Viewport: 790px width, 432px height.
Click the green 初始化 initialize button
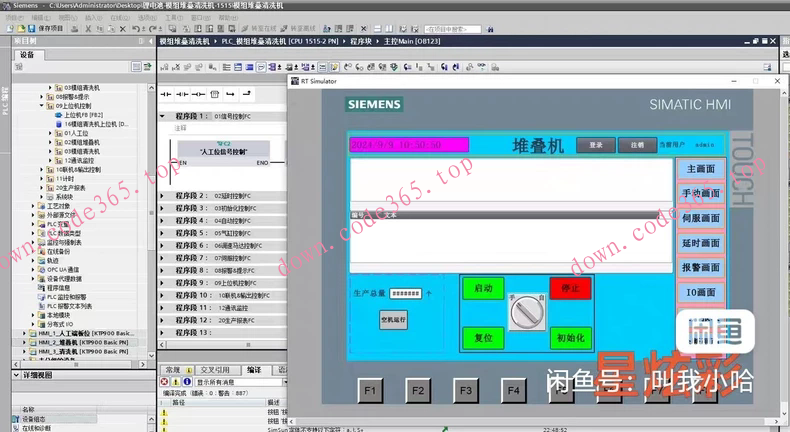pyautogui.click(x=570, y=338)
